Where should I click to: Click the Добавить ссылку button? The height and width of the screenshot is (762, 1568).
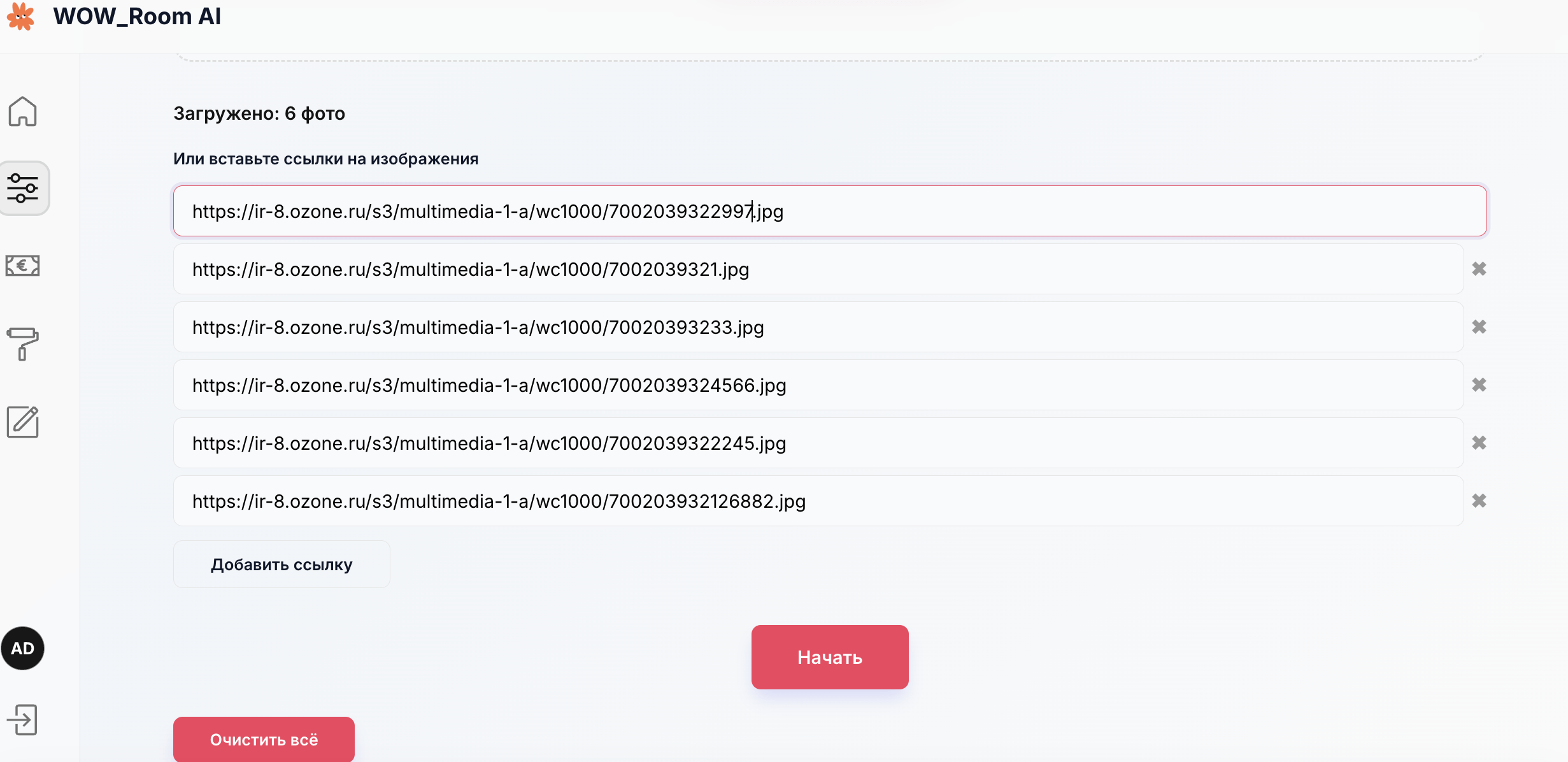pos(282,564)
